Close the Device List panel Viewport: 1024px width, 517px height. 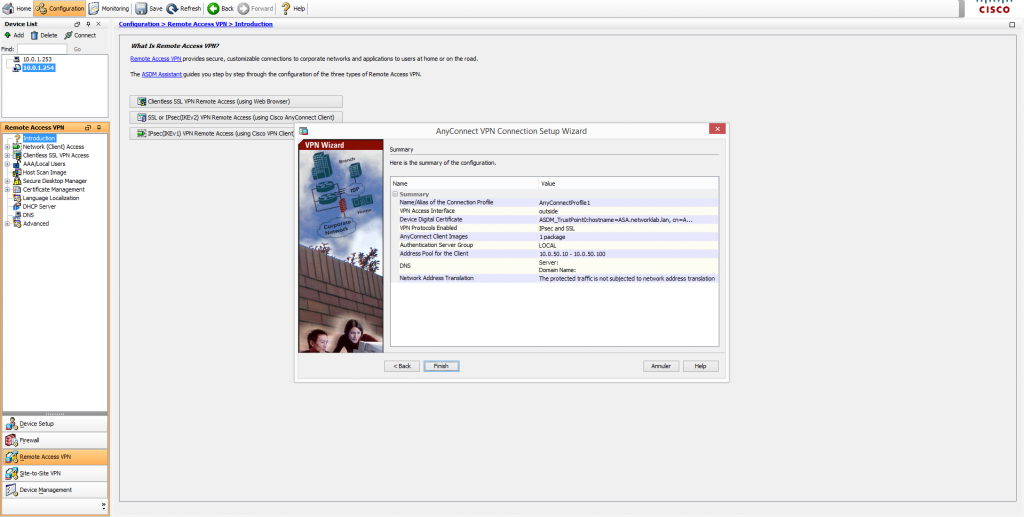click(99, 24)
